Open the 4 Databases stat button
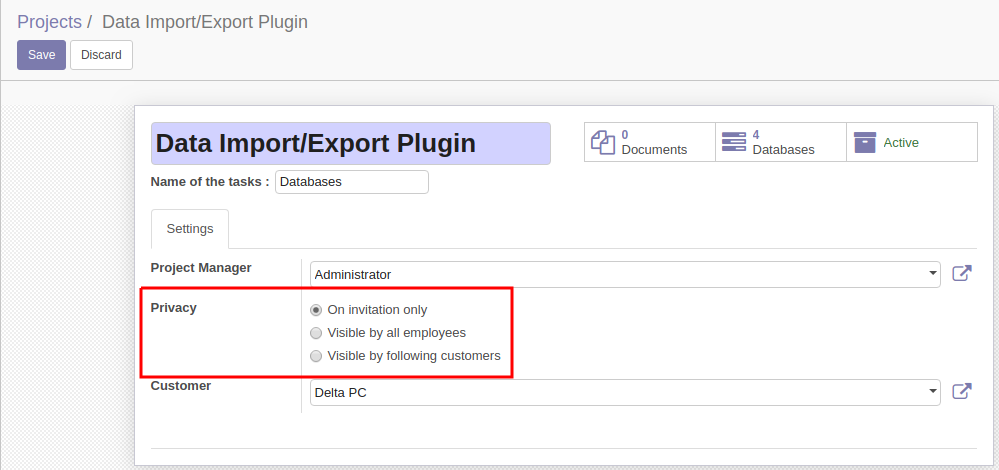This screenshot has height=470, width=999. (780, 142)
